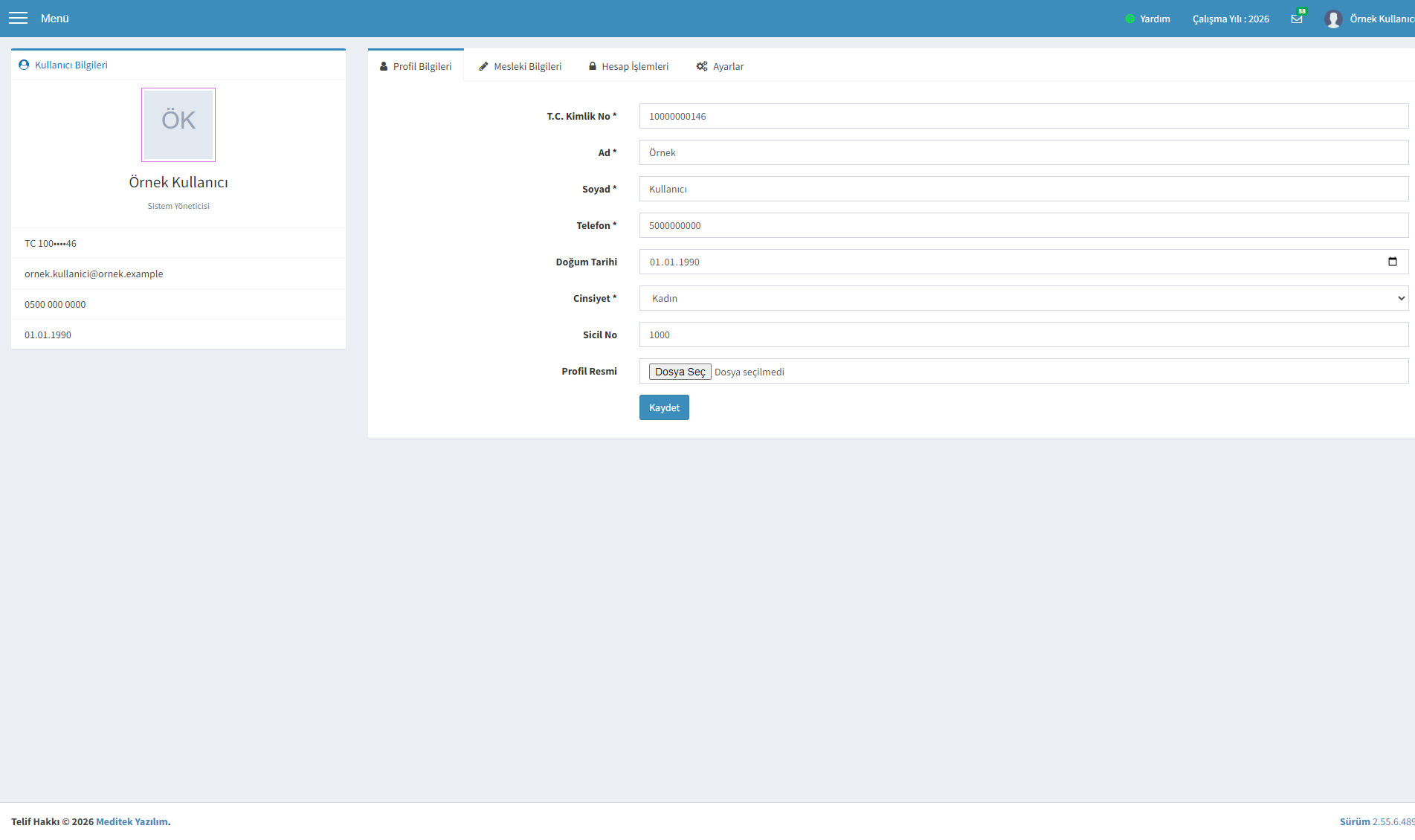Viewport: 1415px width, 840px height.
Task: Click into the Telefon input field
Action: coord(1024,225)
